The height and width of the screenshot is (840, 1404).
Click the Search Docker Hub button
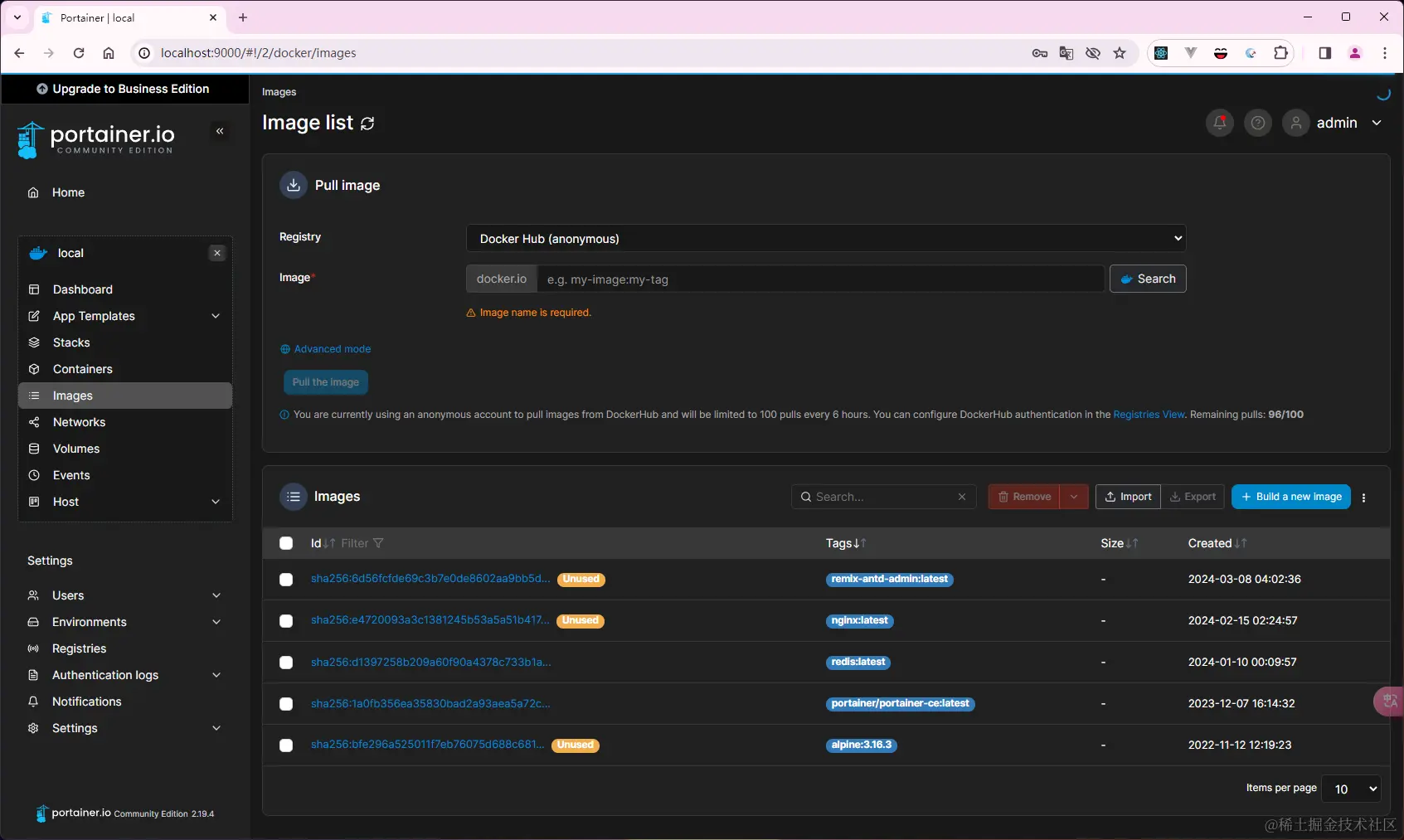(x=1148, y=279)
